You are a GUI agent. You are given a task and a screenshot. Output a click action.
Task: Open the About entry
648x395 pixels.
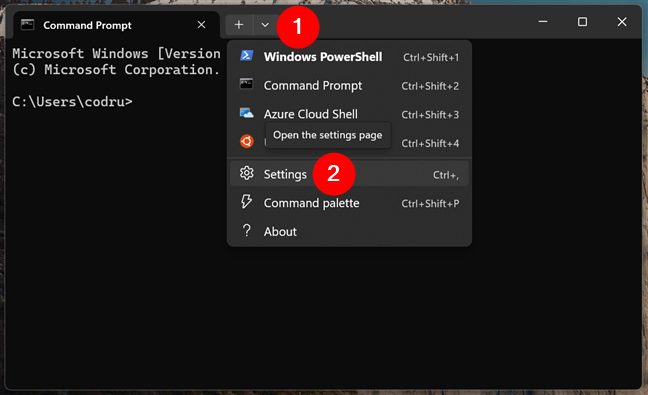coord(349,231)
